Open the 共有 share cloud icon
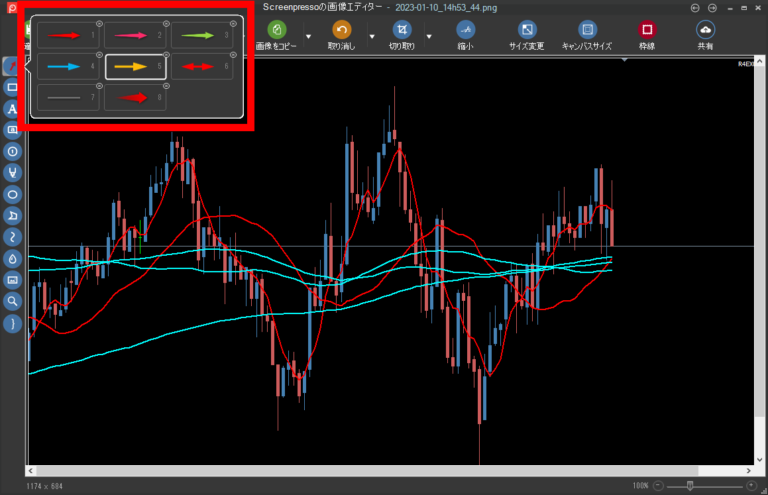 pos(706,30)
